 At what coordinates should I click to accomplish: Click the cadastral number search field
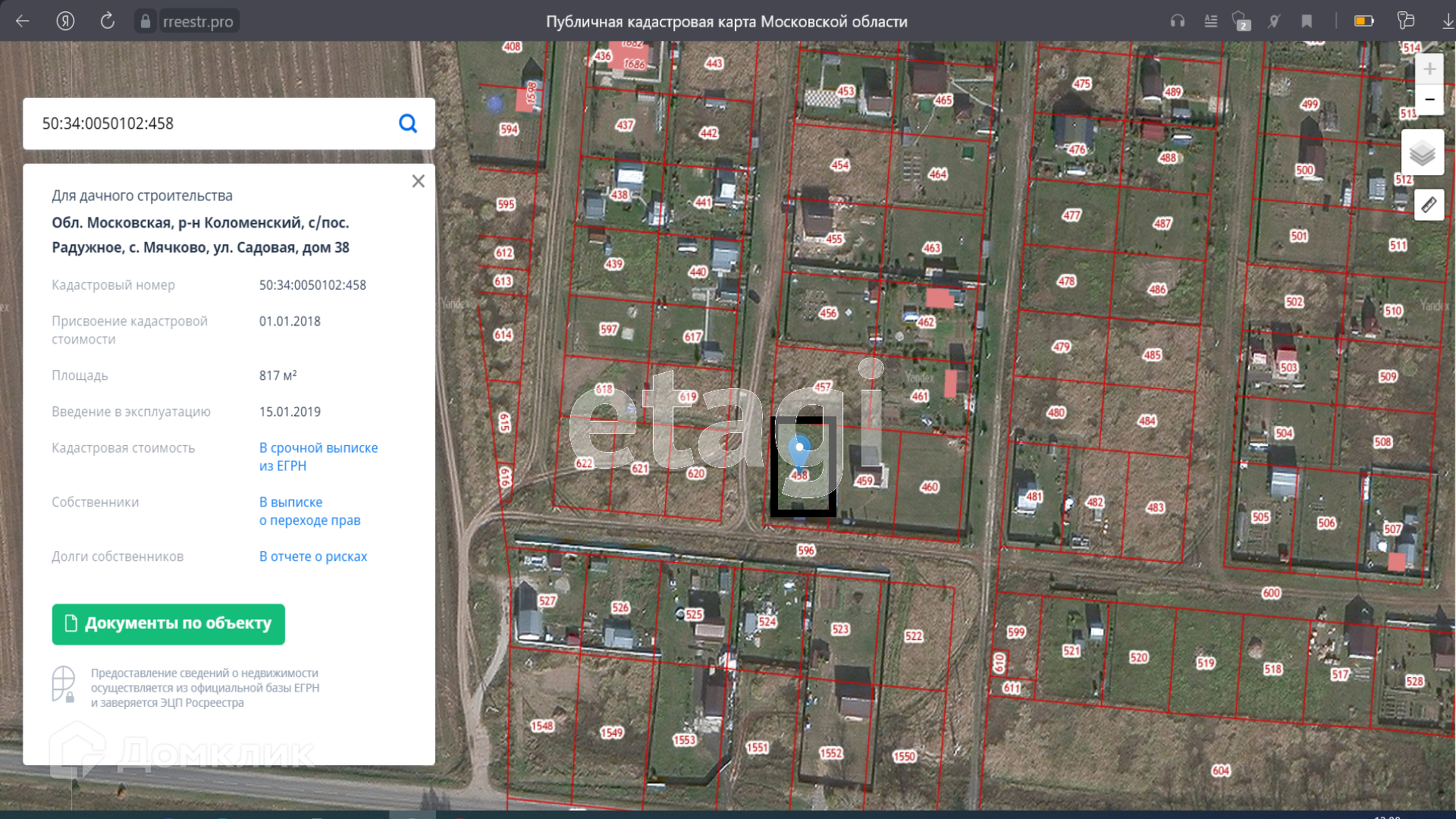[x=212, y=124]
